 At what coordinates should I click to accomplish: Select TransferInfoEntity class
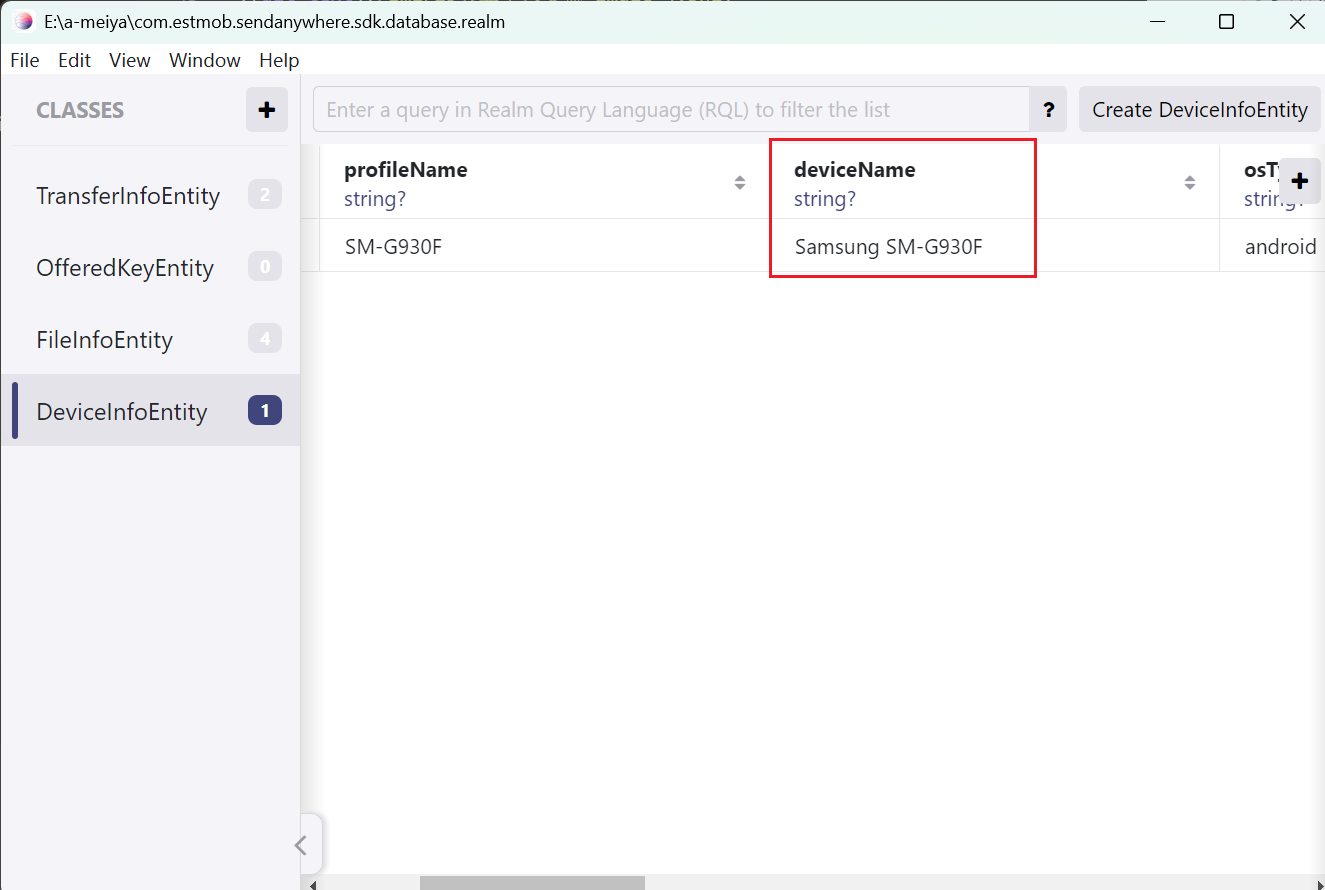tap(128, 196)
